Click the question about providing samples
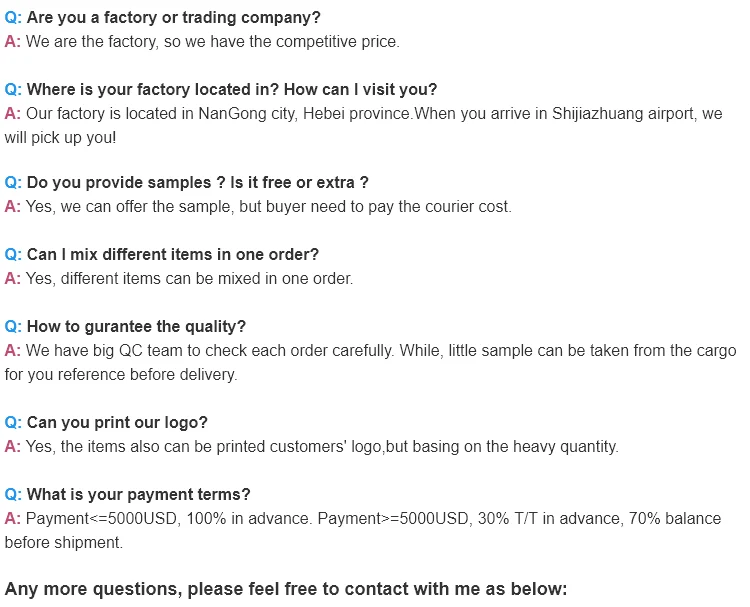750x607 pixels. click(197, 182)
